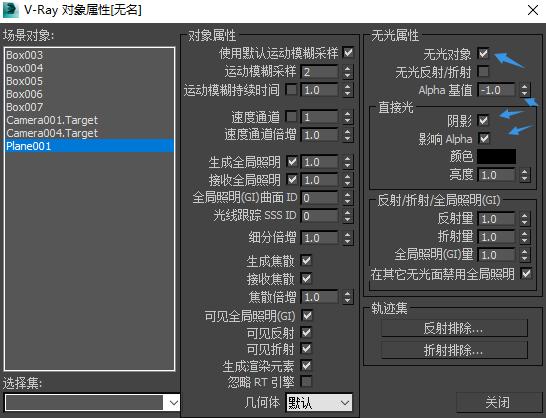Enable the 速度通道 checkbox
This screenshot has width=546, height=418.
click(291, 116)
